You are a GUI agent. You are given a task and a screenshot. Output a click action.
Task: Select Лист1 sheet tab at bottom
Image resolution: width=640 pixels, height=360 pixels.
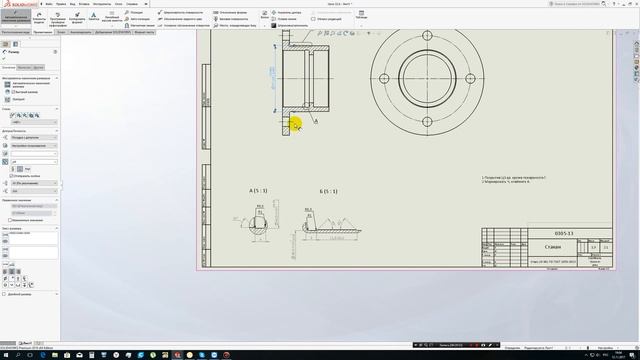click(x=25, y=343)
